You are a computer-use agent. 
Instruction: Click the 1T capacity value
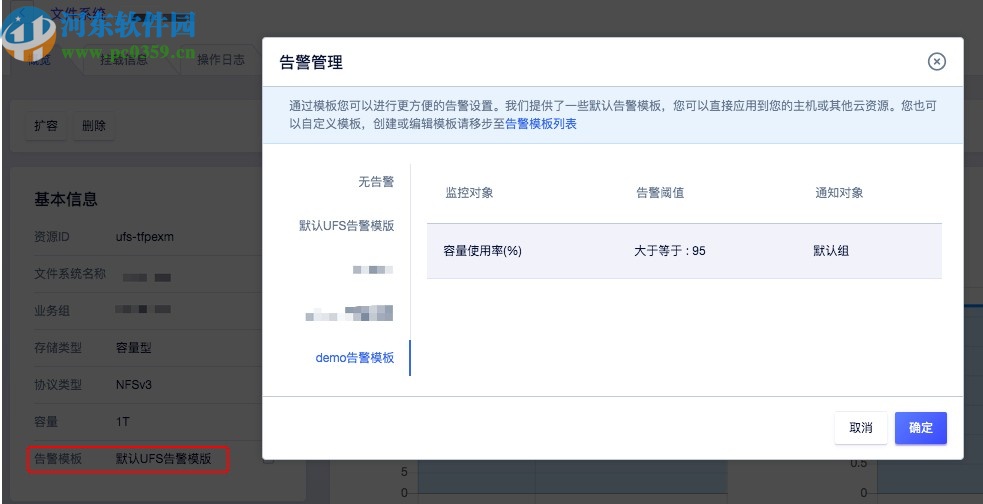click(x=122, y=421)
